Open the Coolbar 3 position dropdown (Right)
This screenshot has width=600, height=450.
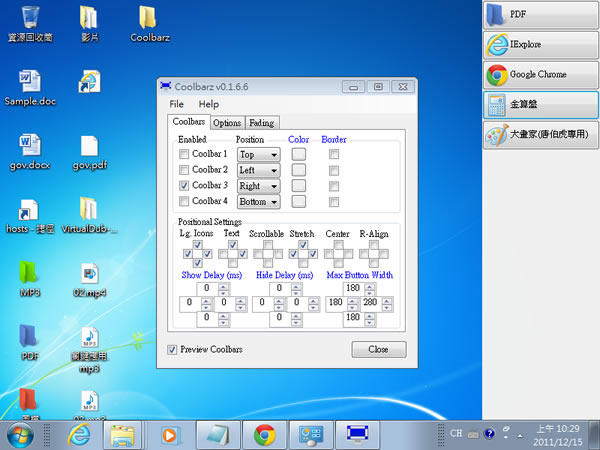coord(257,186)
